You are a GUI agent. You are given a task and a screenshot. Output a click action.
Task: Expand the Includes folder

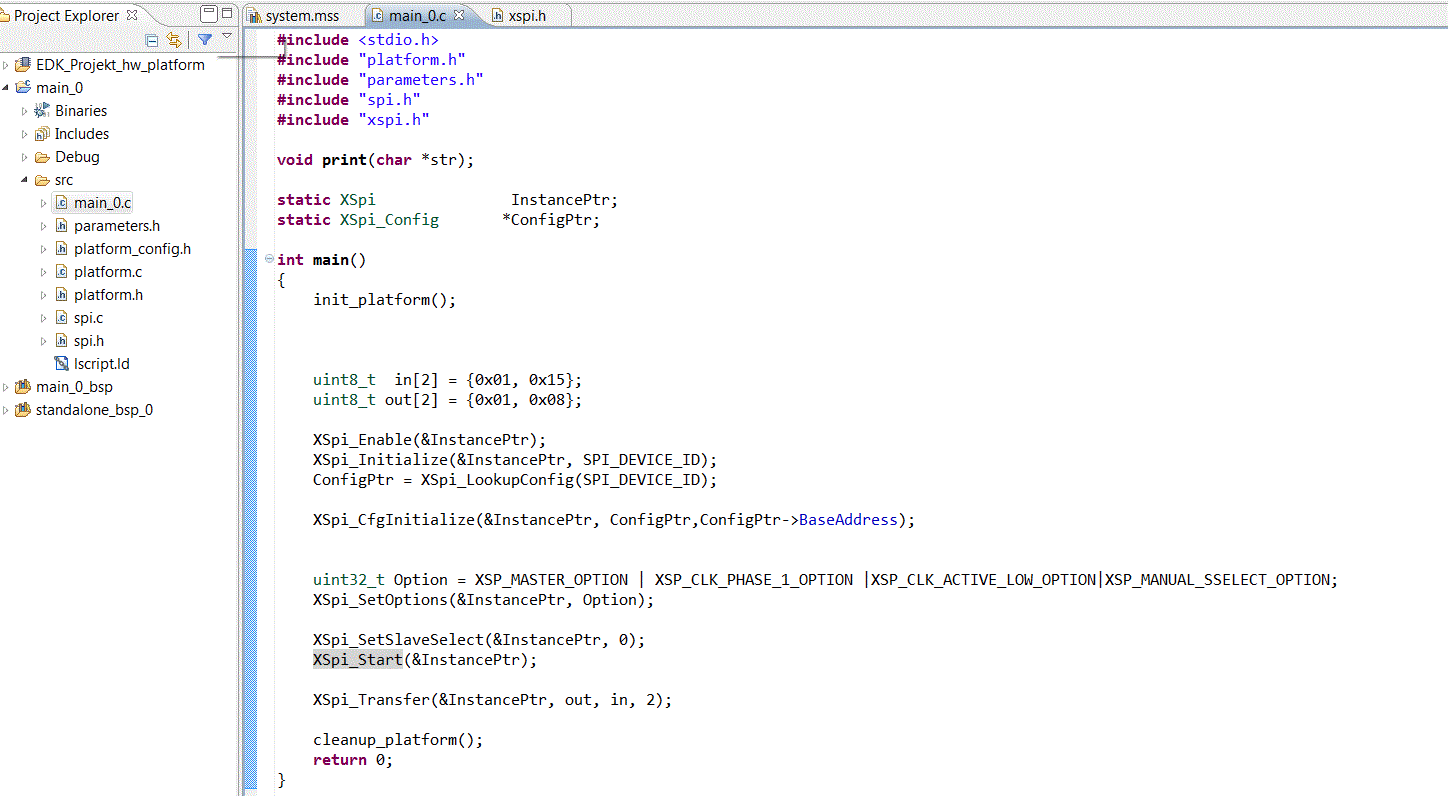25,134
